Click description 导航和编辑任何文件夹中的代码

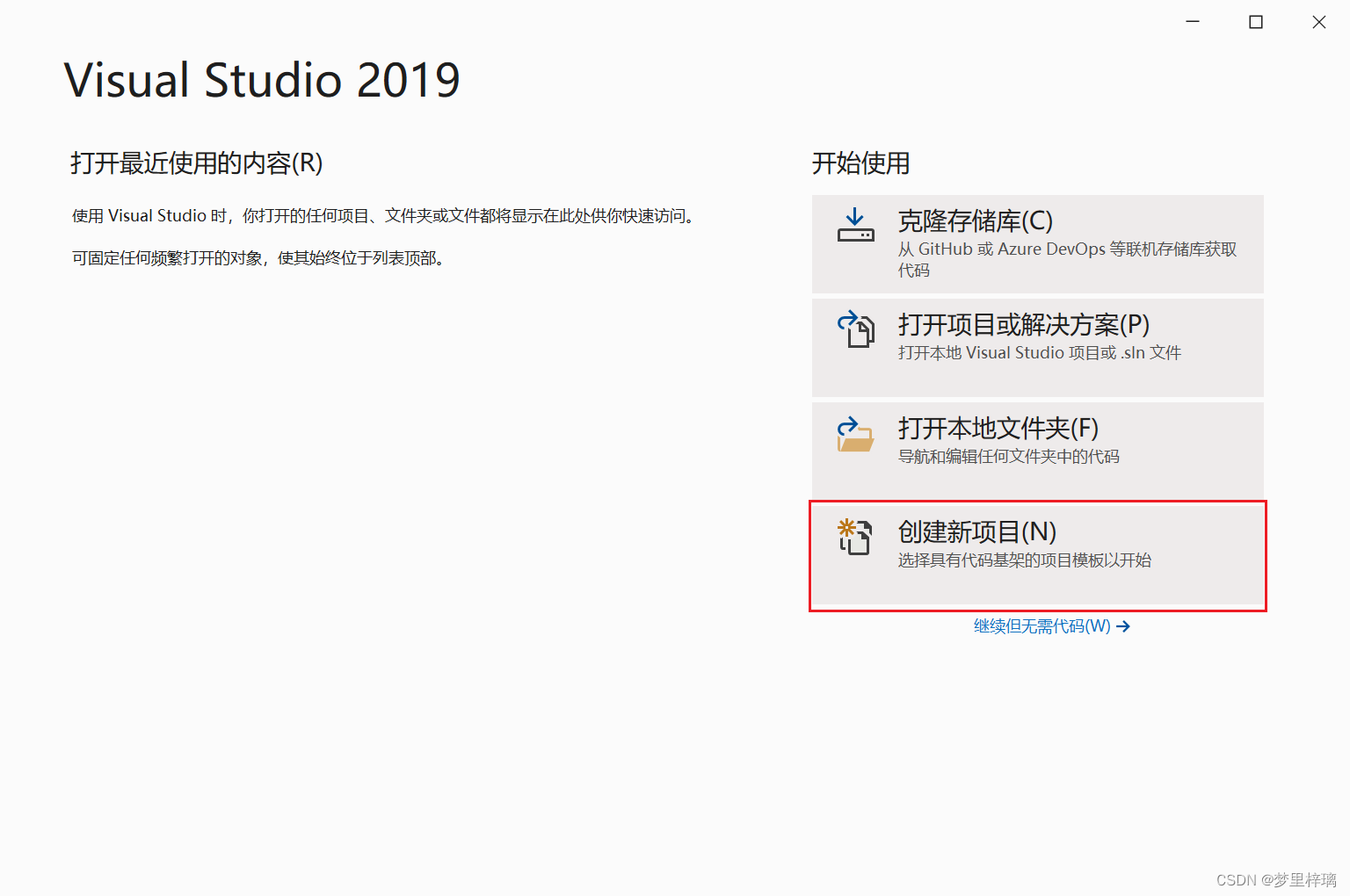coord(1008,456)
